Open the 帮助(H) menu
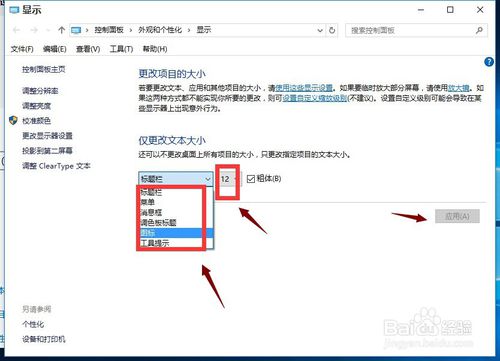 point(155,49)
